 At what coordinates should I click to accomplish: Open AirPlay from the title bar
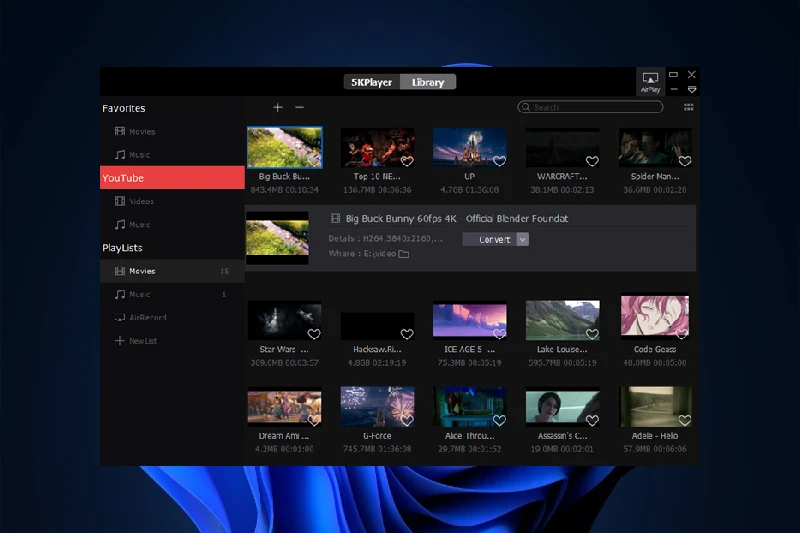coord(650,82)
